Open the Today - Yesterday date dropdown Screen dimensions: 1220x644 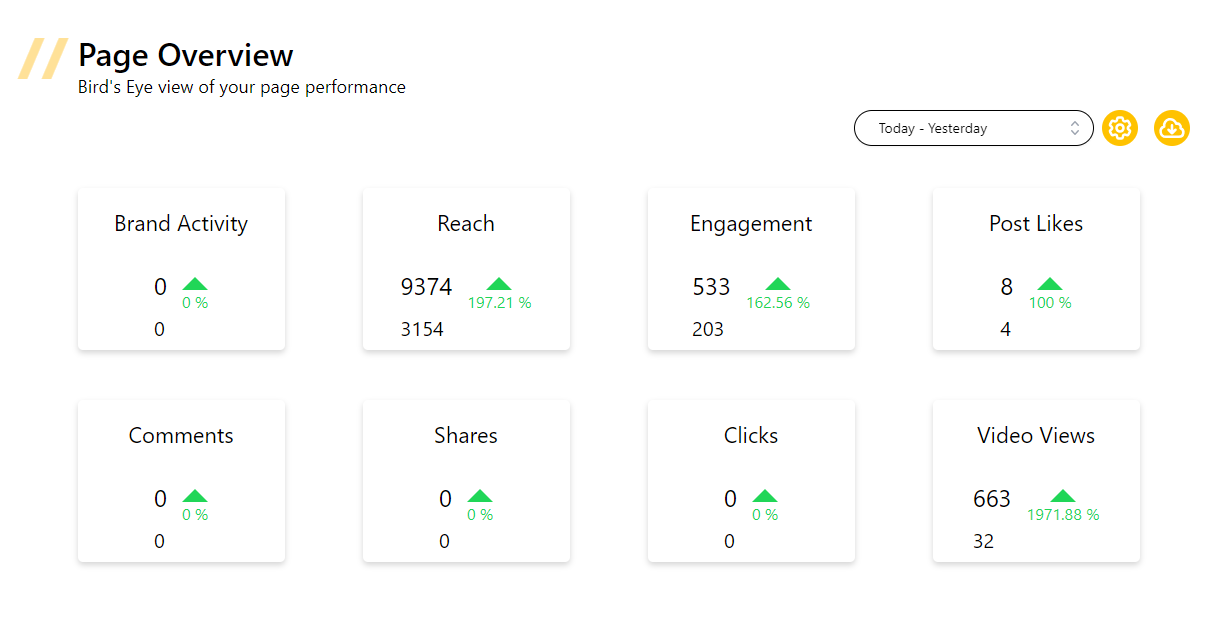(960, 128)
